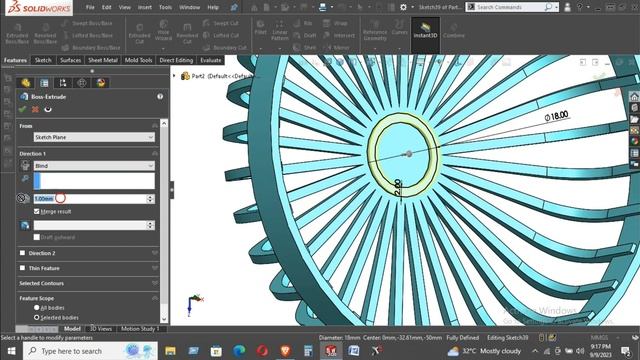
Task: Switch to the Motion Study 1 tab
Action: (140, 329)
